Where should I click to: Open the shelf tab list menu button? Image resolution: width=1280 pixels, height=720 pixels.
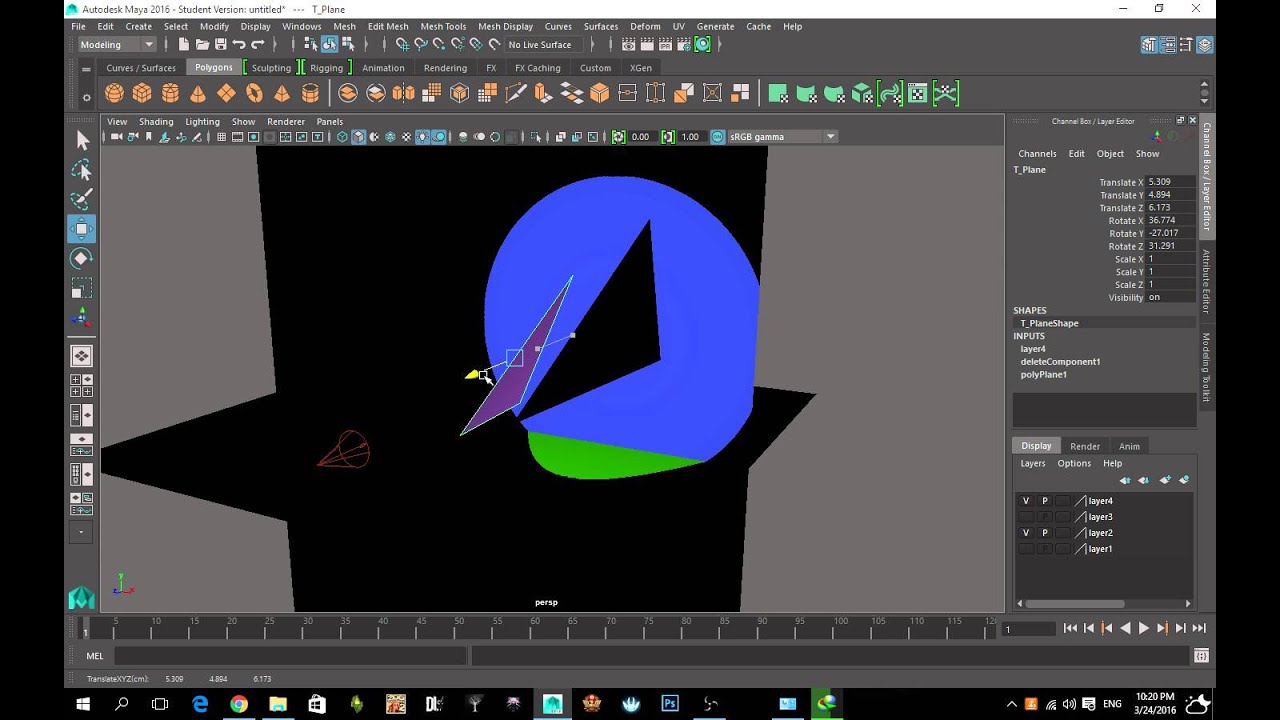(x=86, y=68)
